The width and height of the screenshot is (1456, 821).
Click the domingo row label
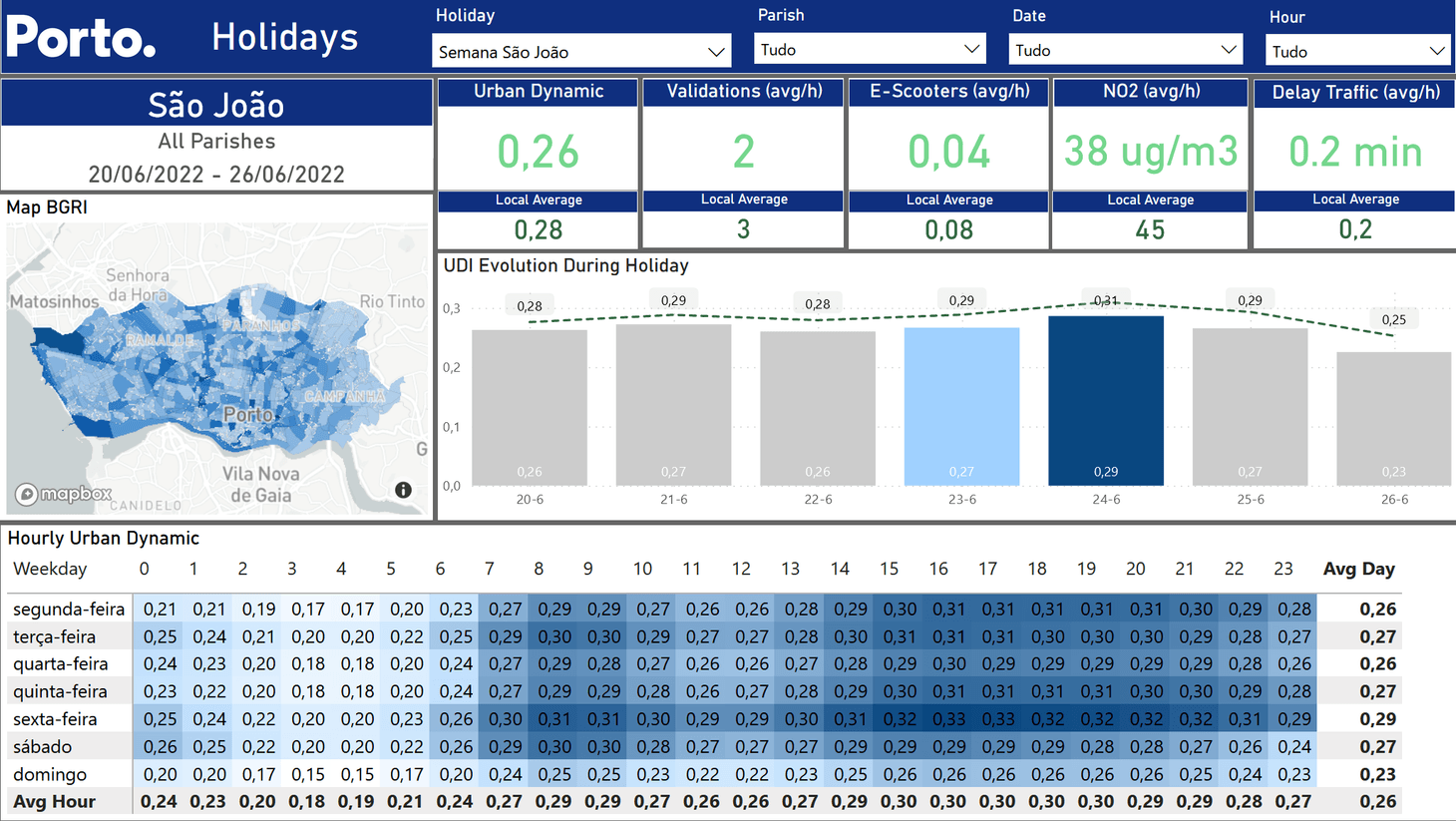pos(50,774)
